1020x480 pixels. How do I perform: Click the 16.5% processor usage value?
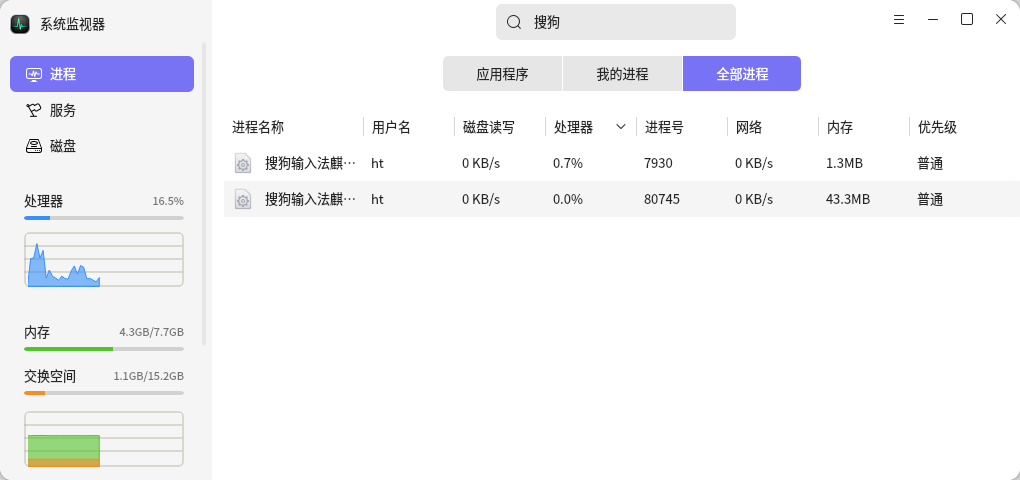[168, 201]
